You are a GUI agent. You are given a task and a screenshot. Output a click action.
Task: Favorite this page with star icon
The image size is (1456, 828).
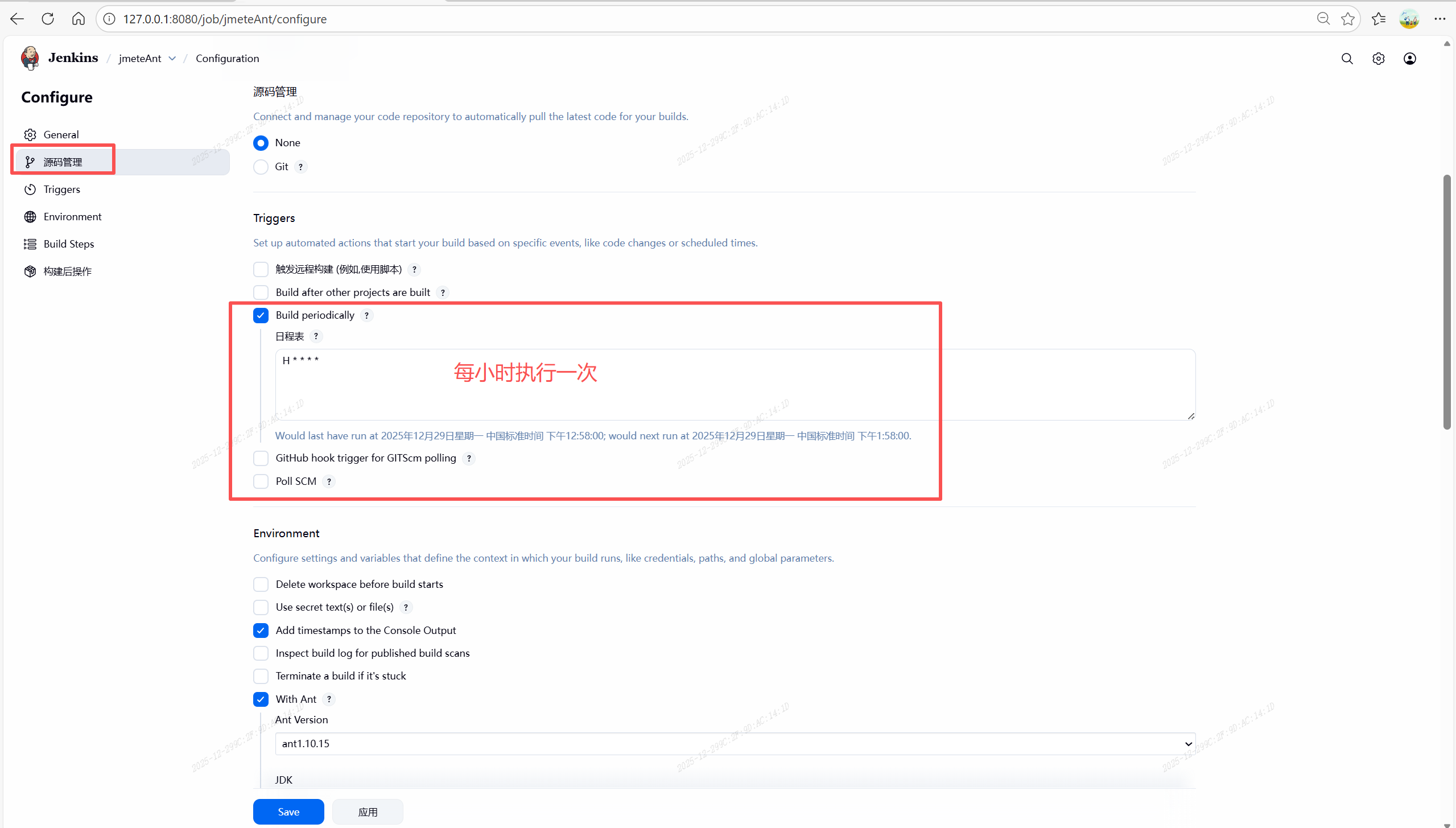pos(1347,19)
